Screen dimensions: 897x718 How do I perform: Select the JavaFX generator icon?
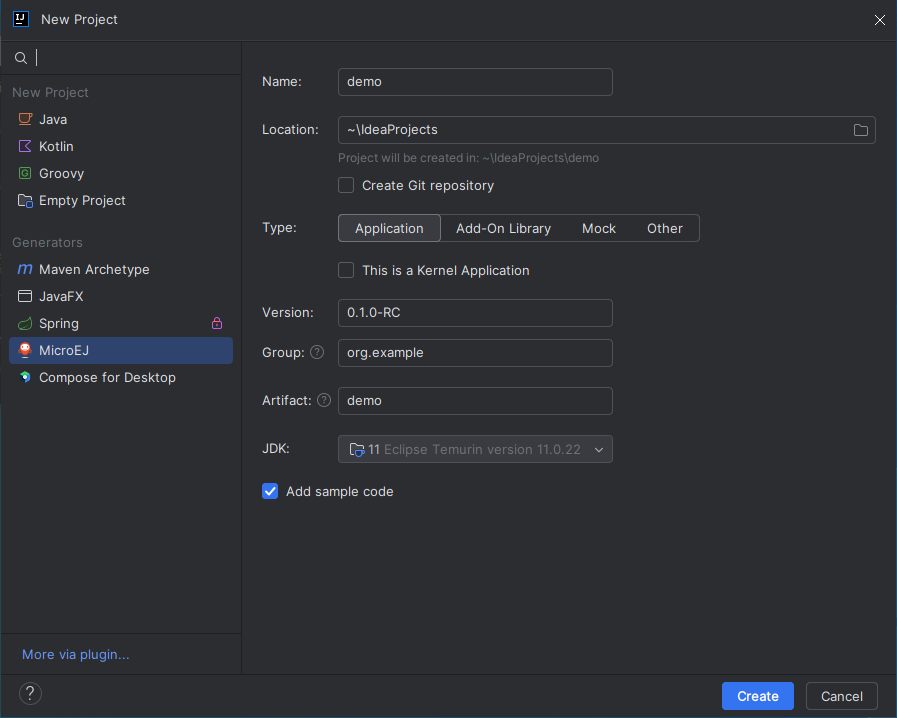click(25, 297)
